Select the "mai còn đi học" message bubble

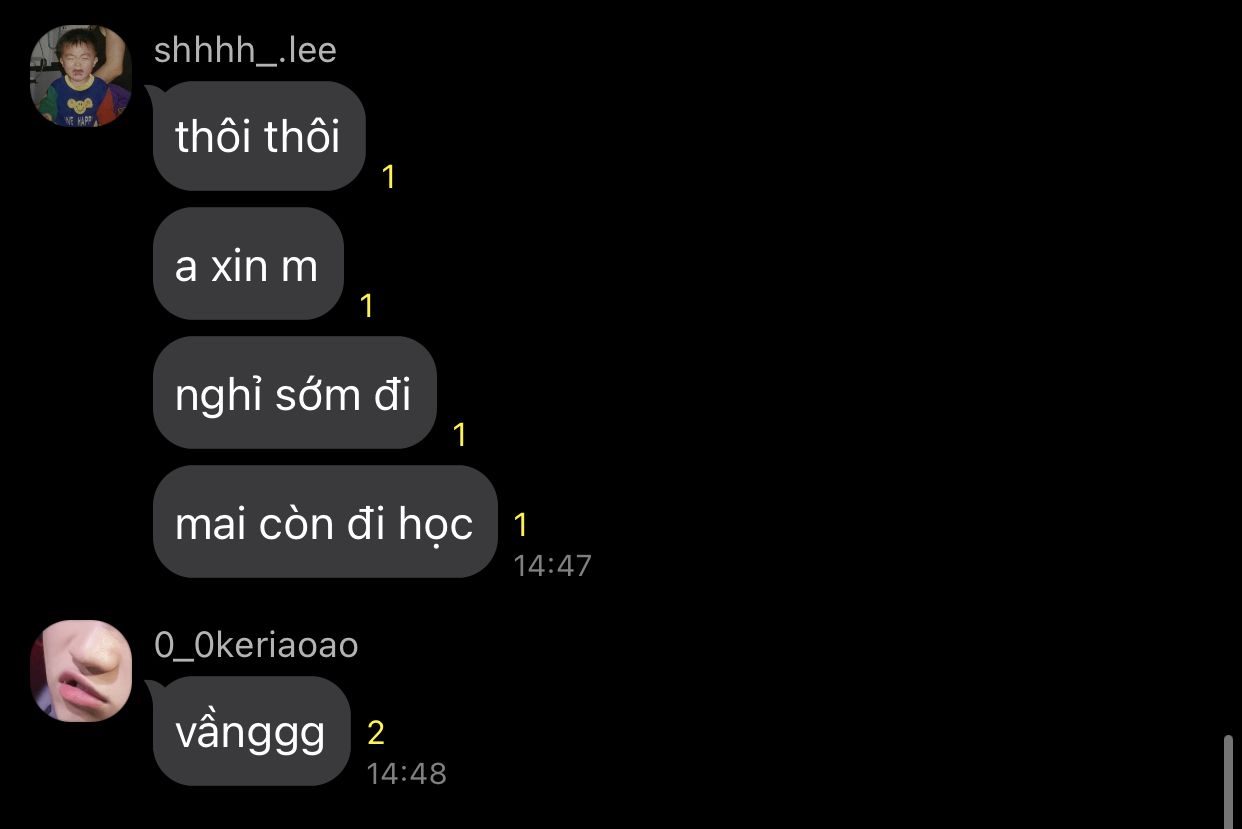(325, 522)
